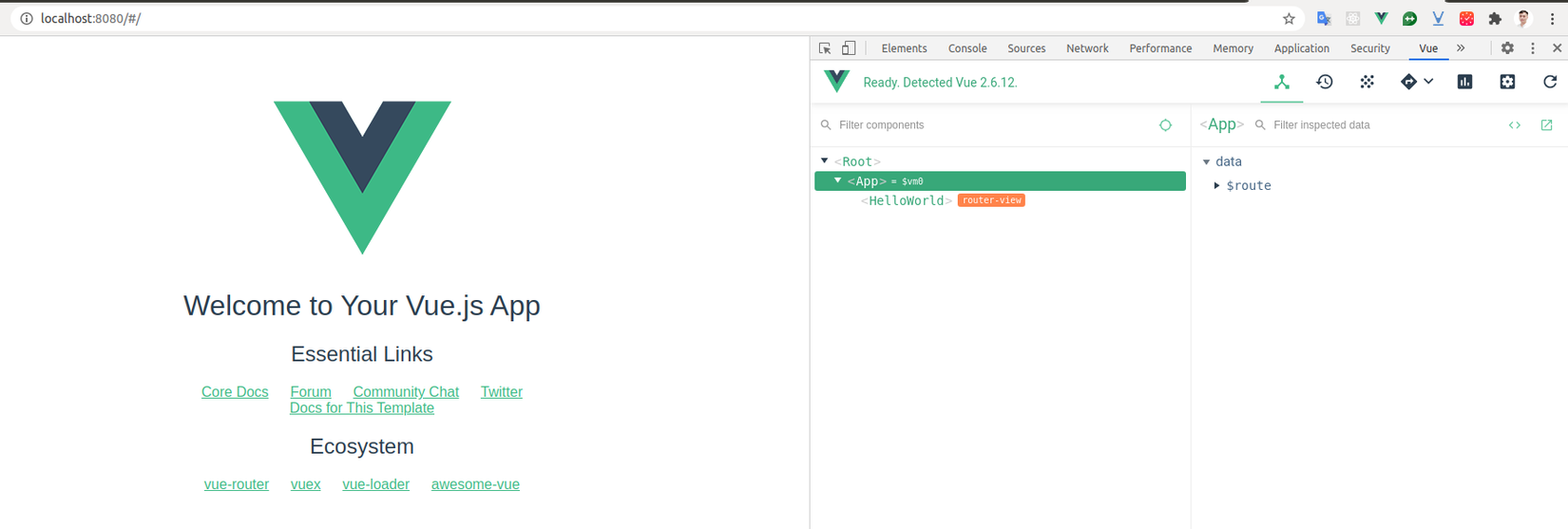Screen dimensions: 1568x529
Task: Click the green round arrows extension icon
Action: point(1409,18)
